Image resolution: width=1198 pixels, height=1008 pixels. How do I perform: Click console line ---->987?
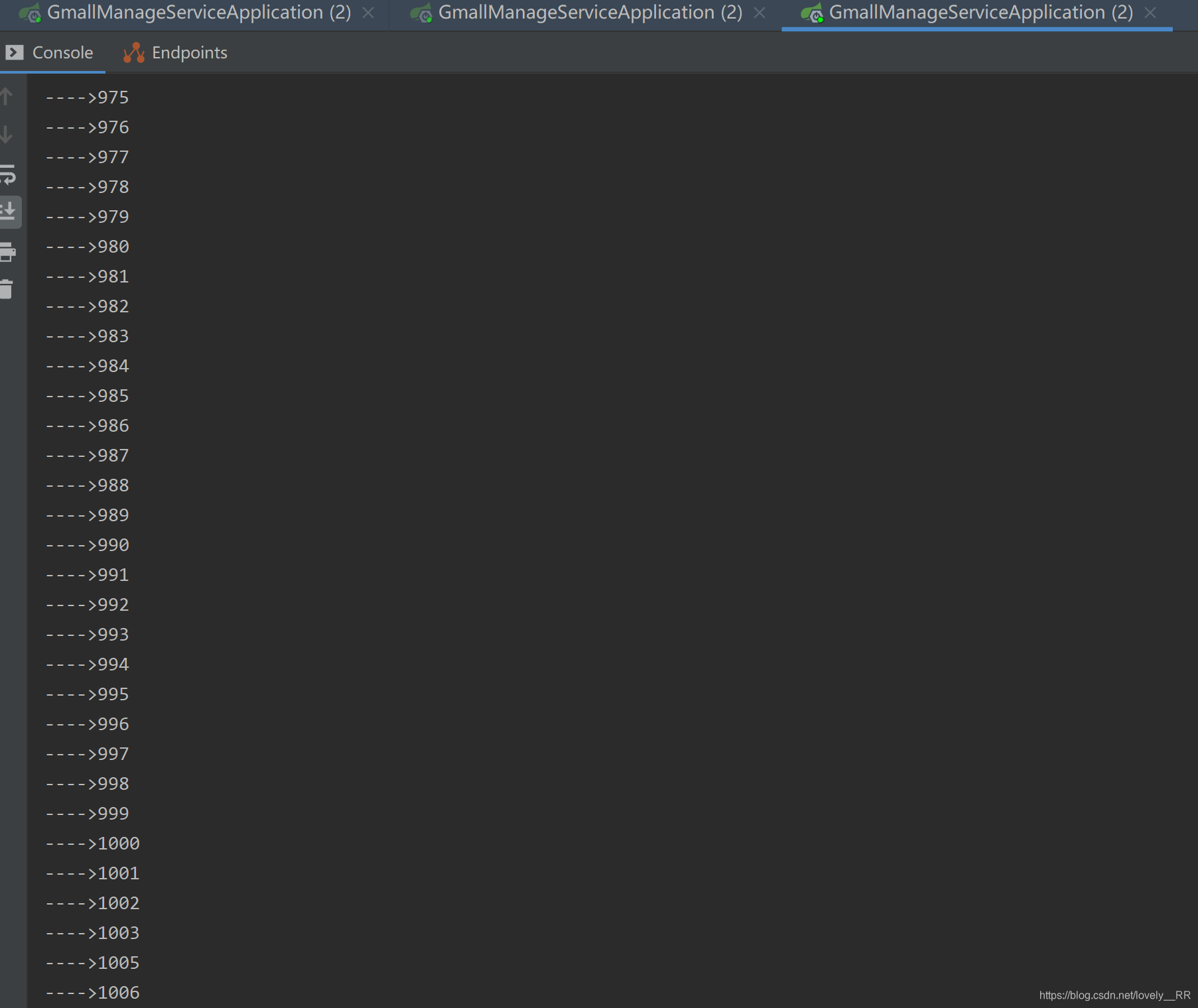[87, 456]
